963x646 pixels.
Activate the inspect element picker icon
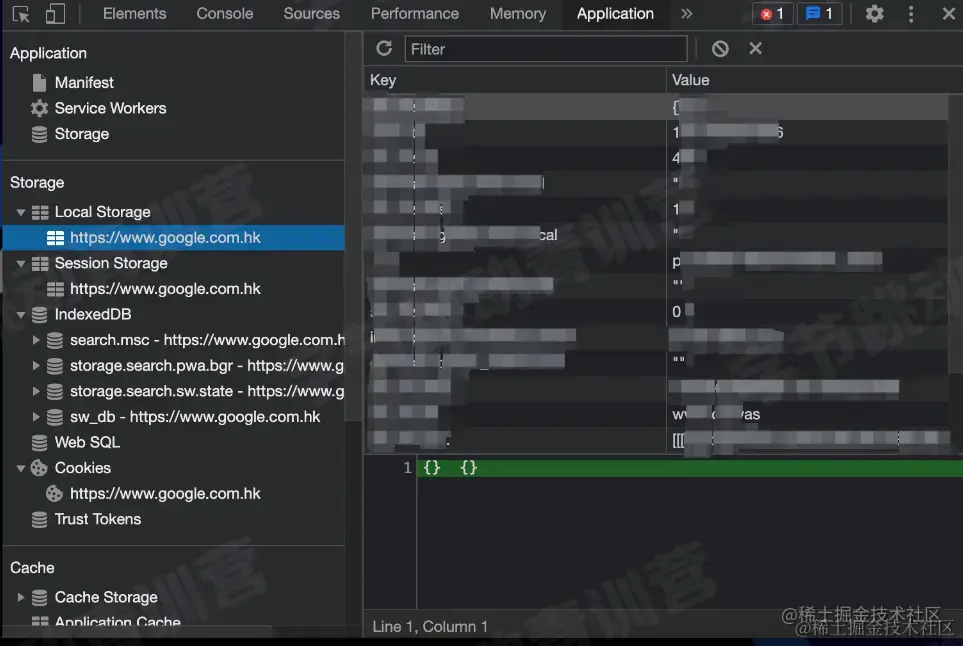point(21,14)
